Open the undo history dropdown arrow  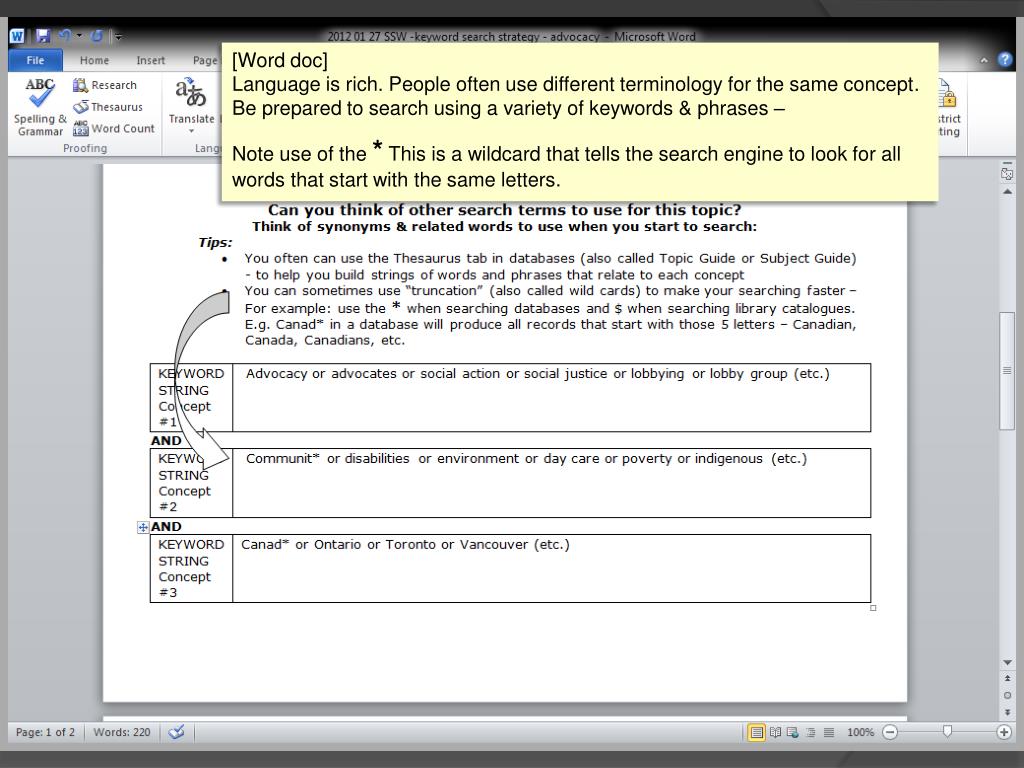tap(79, 36)
